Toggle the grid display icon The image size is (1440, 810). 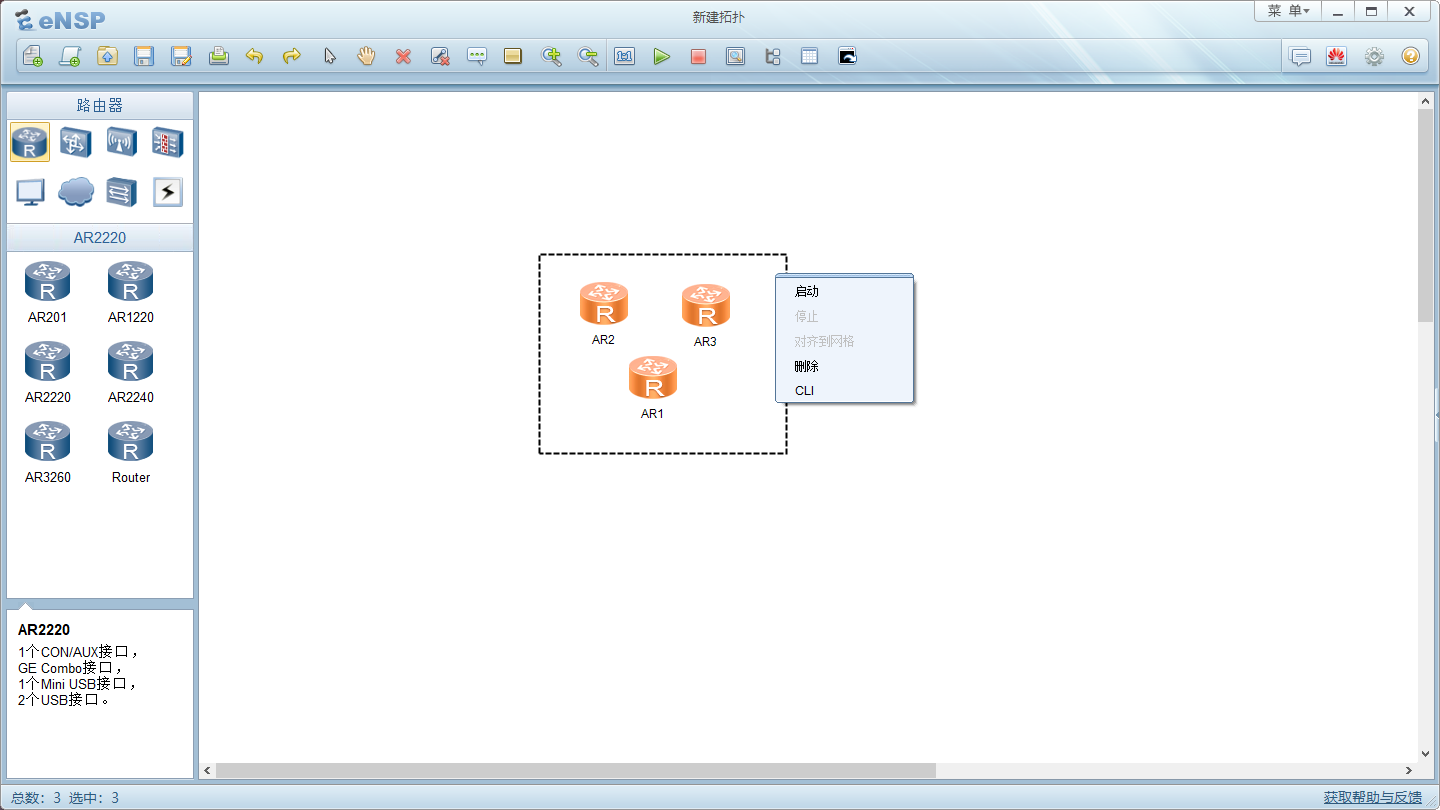point(809,56)
